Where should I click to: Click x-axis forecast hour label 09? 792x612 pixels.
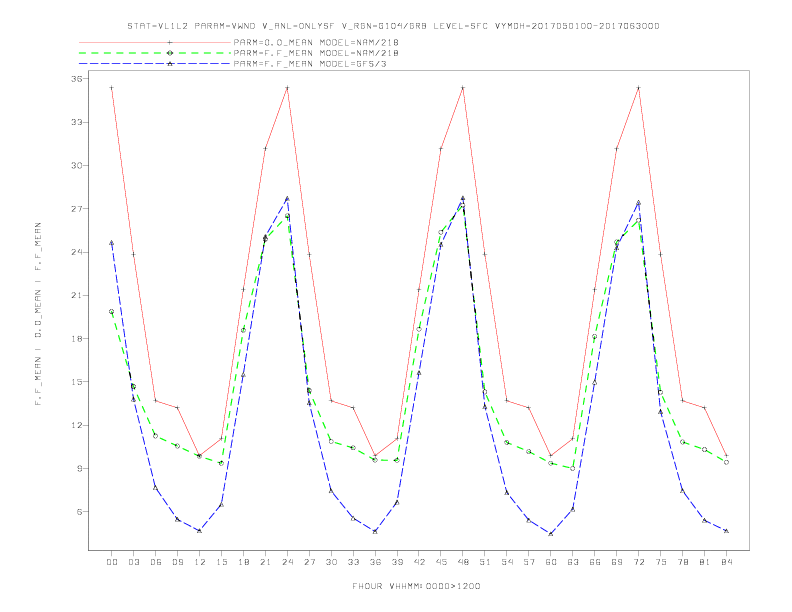click(177, 562)
